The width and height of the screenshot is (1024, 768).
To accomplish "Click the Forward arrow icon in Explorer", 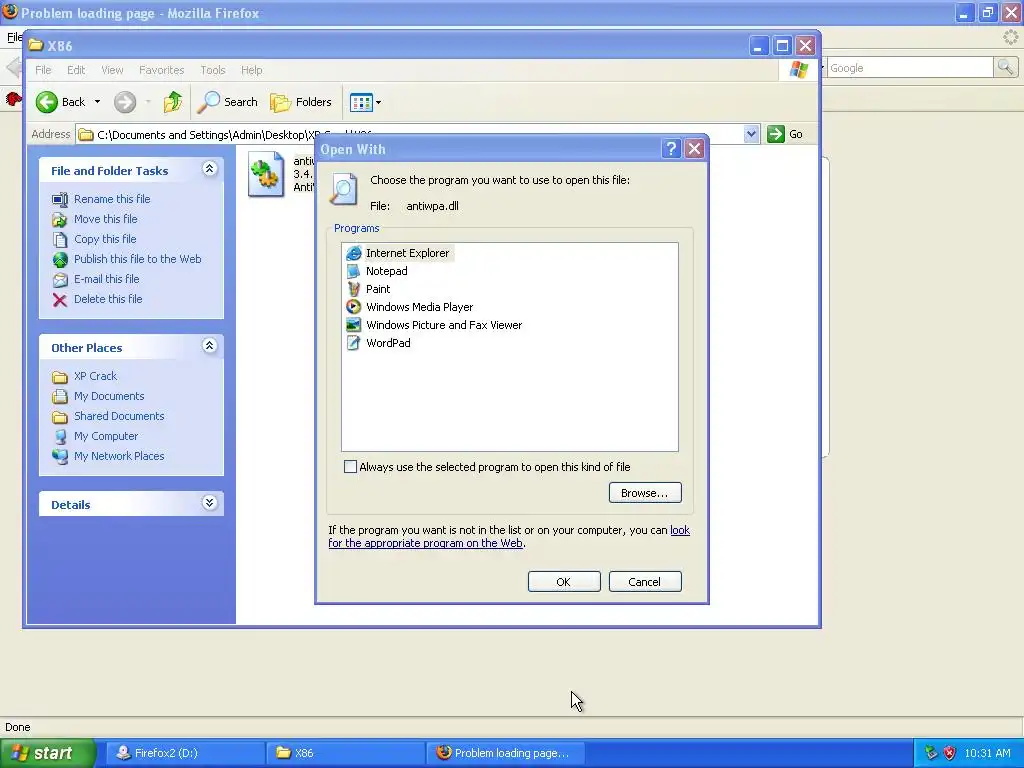I will point(125,102).
